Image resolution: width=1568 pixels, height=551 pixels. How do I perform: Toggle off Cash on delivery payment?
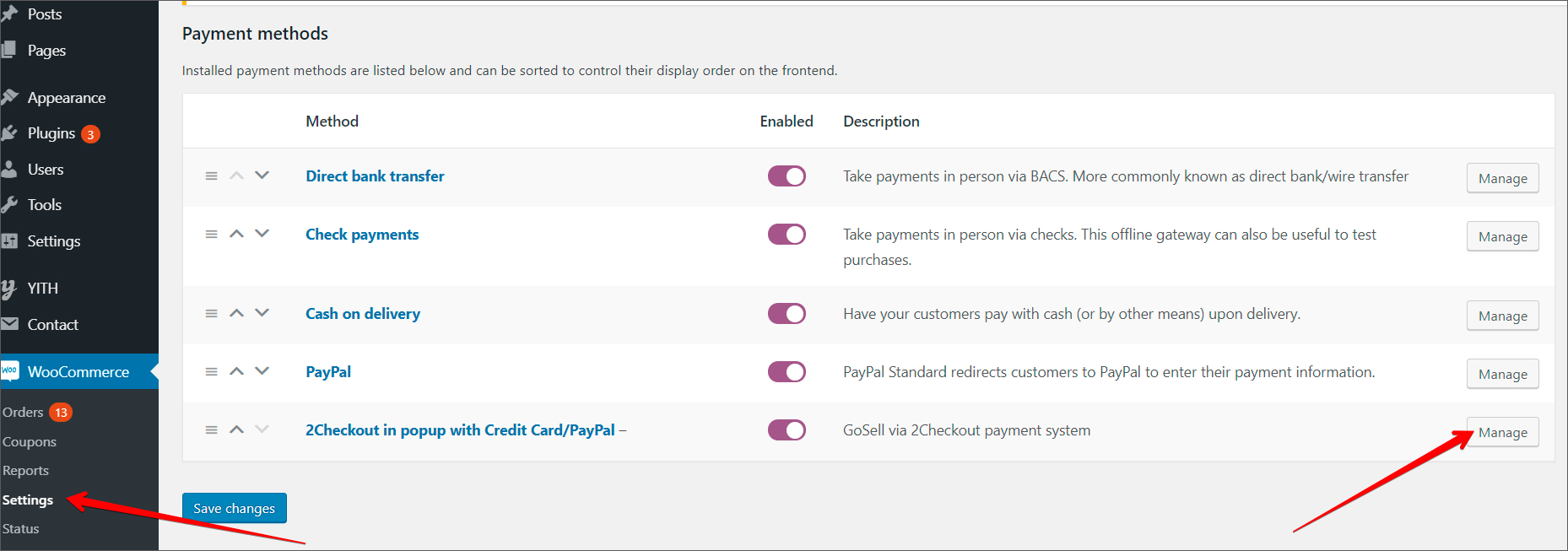tap(787, 314)
